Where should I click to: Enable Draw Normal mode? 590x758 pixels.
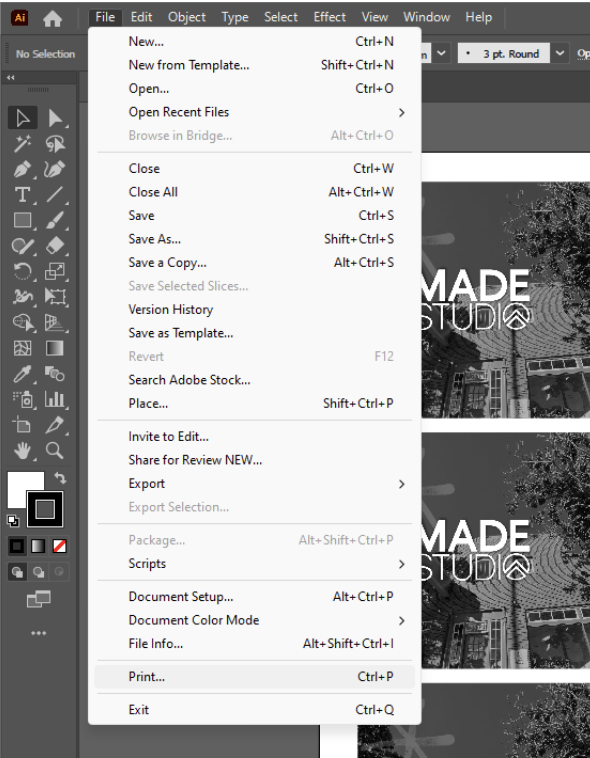[17, 572]
